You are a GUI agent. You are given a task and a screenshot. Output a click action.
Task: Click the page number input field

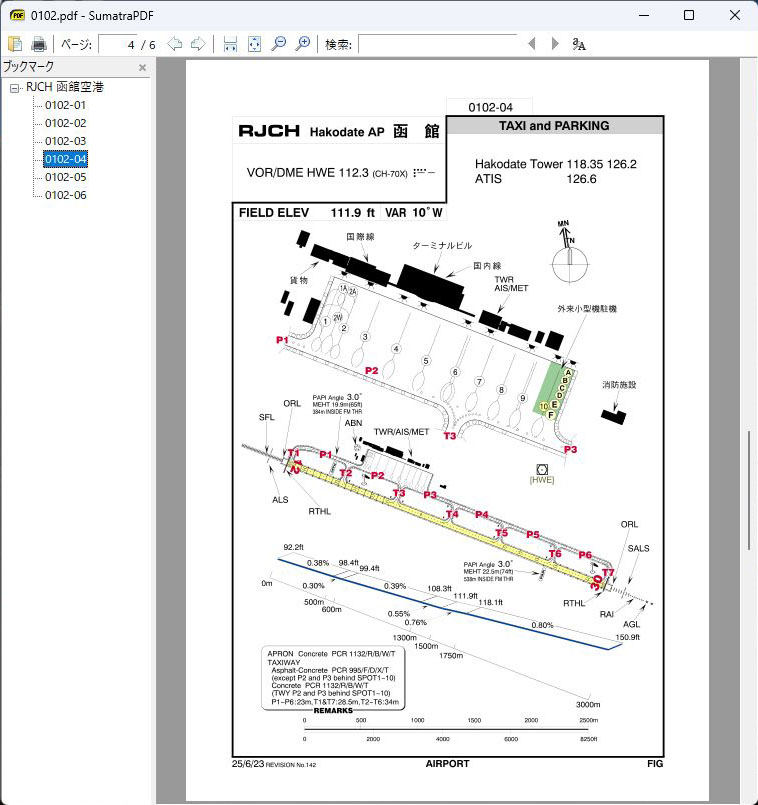117,44
